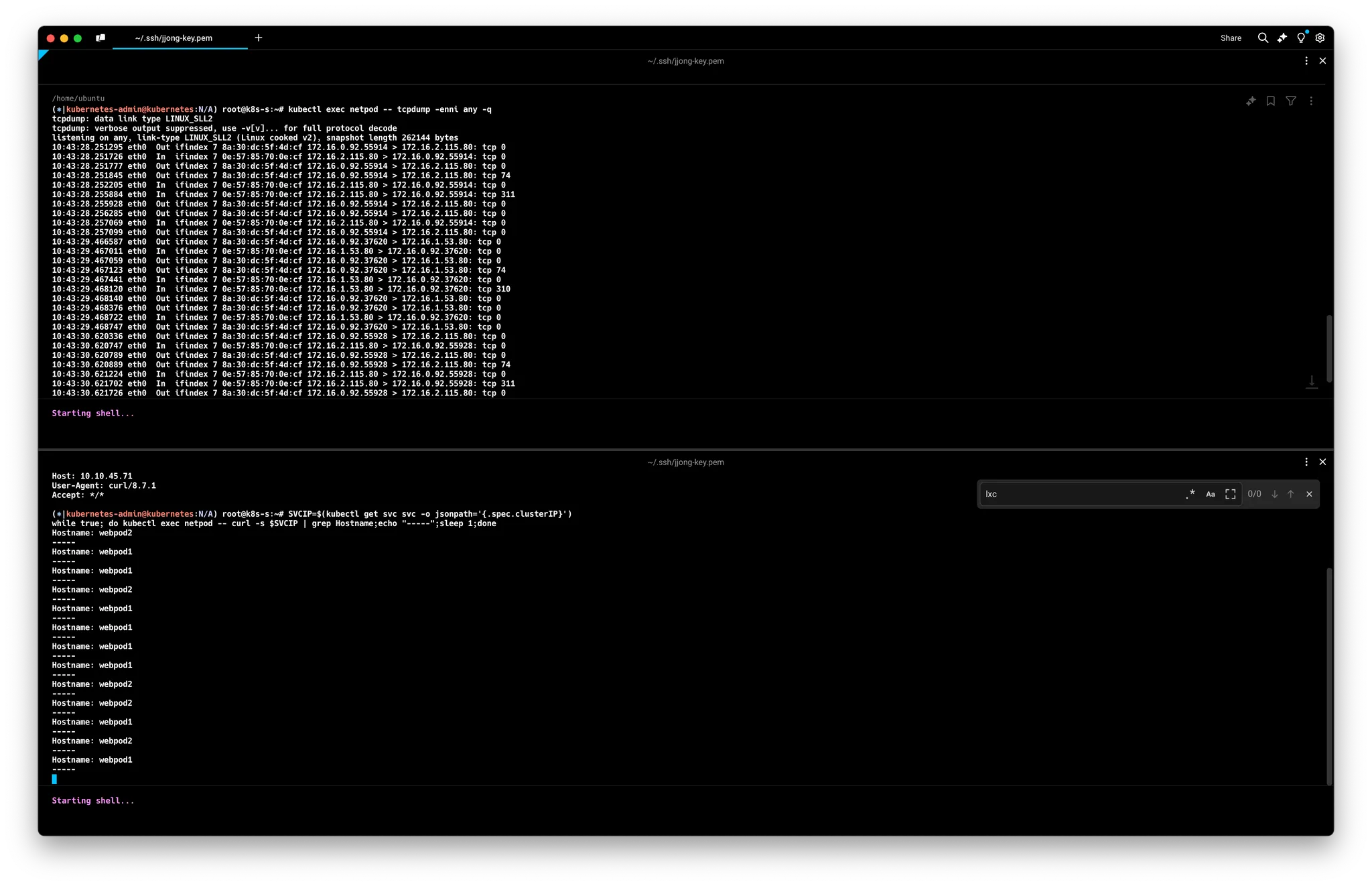
Task: Click the search magnifier icon in title bar
Action: click(1263, 38)
